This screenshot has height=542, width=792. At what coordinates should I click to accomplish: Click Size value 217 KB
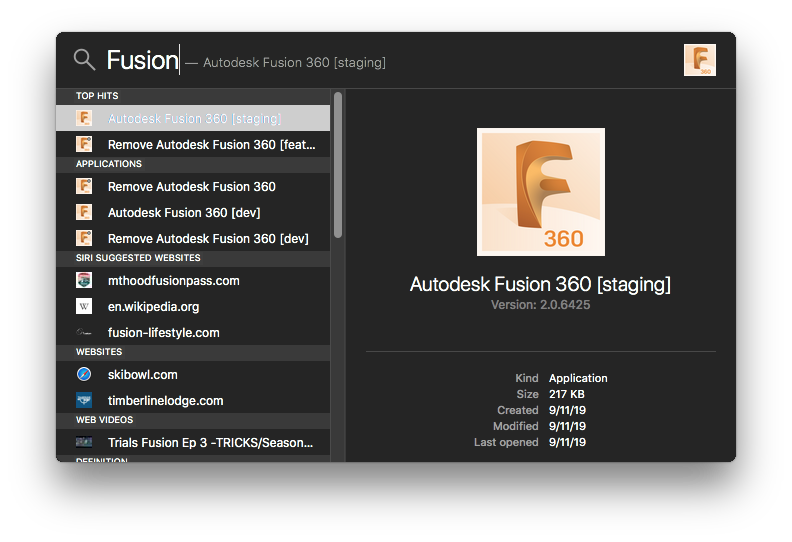[567, 394]
